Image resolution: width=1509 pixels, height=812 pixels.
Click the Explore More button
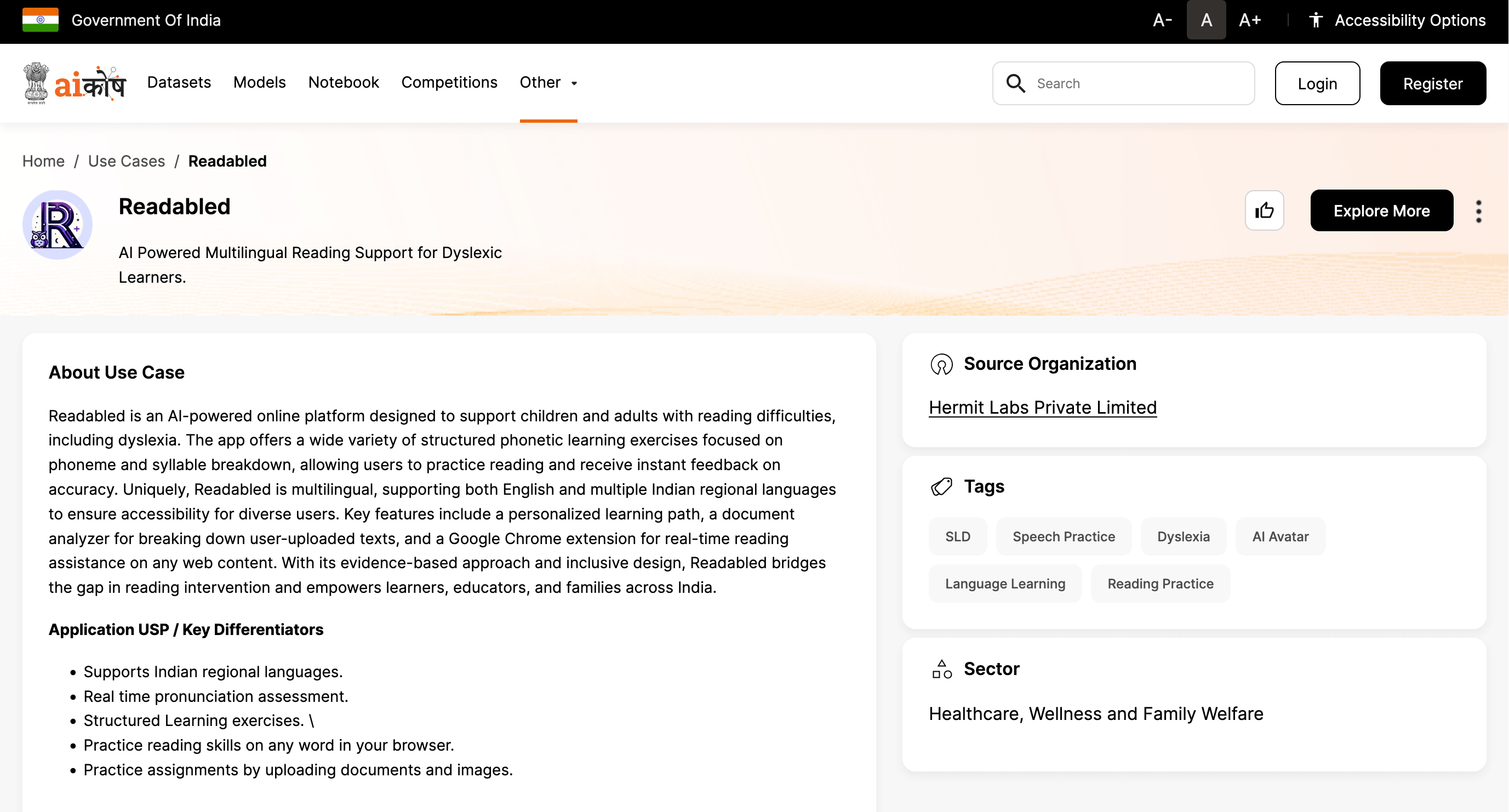(x=1381, y=210)
